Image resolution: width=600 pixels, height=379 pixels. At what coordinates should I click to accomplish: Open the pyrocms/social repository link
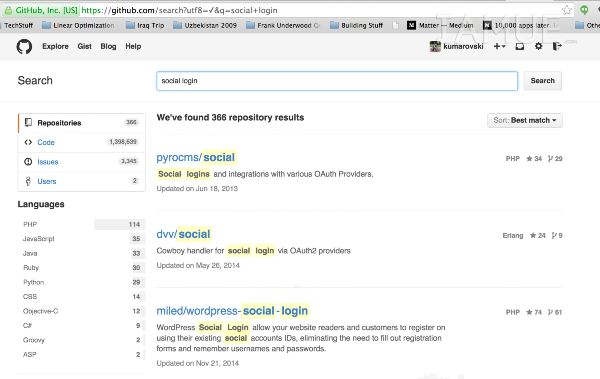point(196,157)
